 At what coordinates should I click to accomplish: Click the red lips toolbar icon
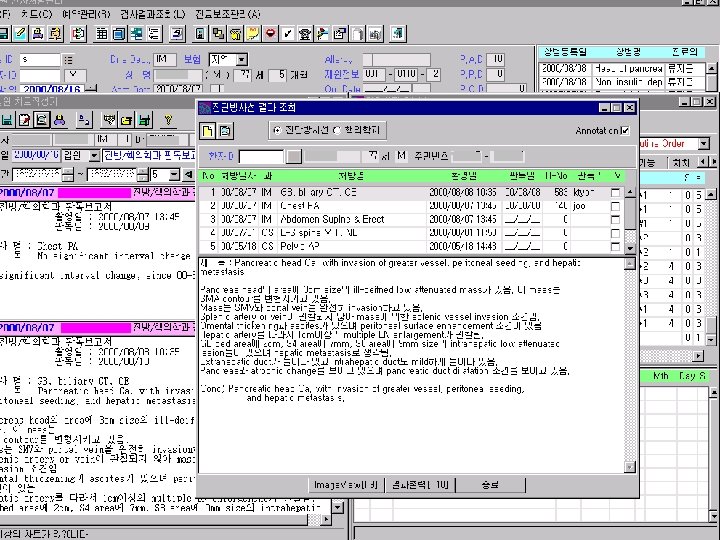pyautogui.click(x=270, y=34)
